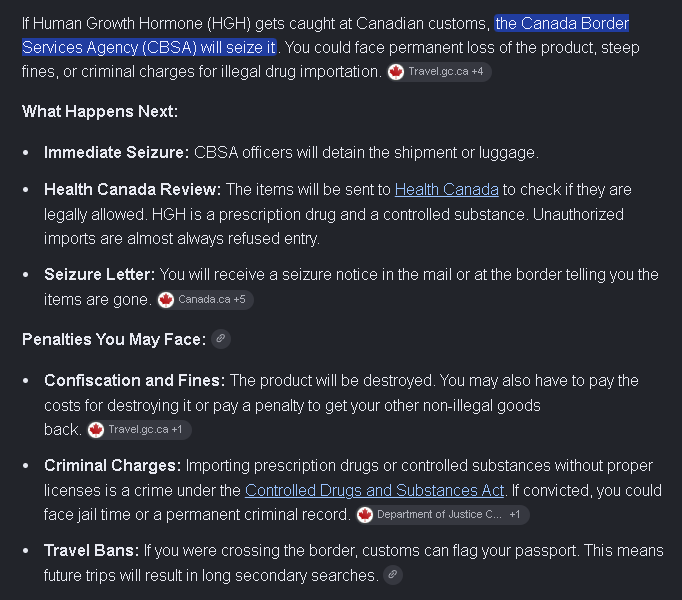Follow the Health Canada hyperlink

446,190
